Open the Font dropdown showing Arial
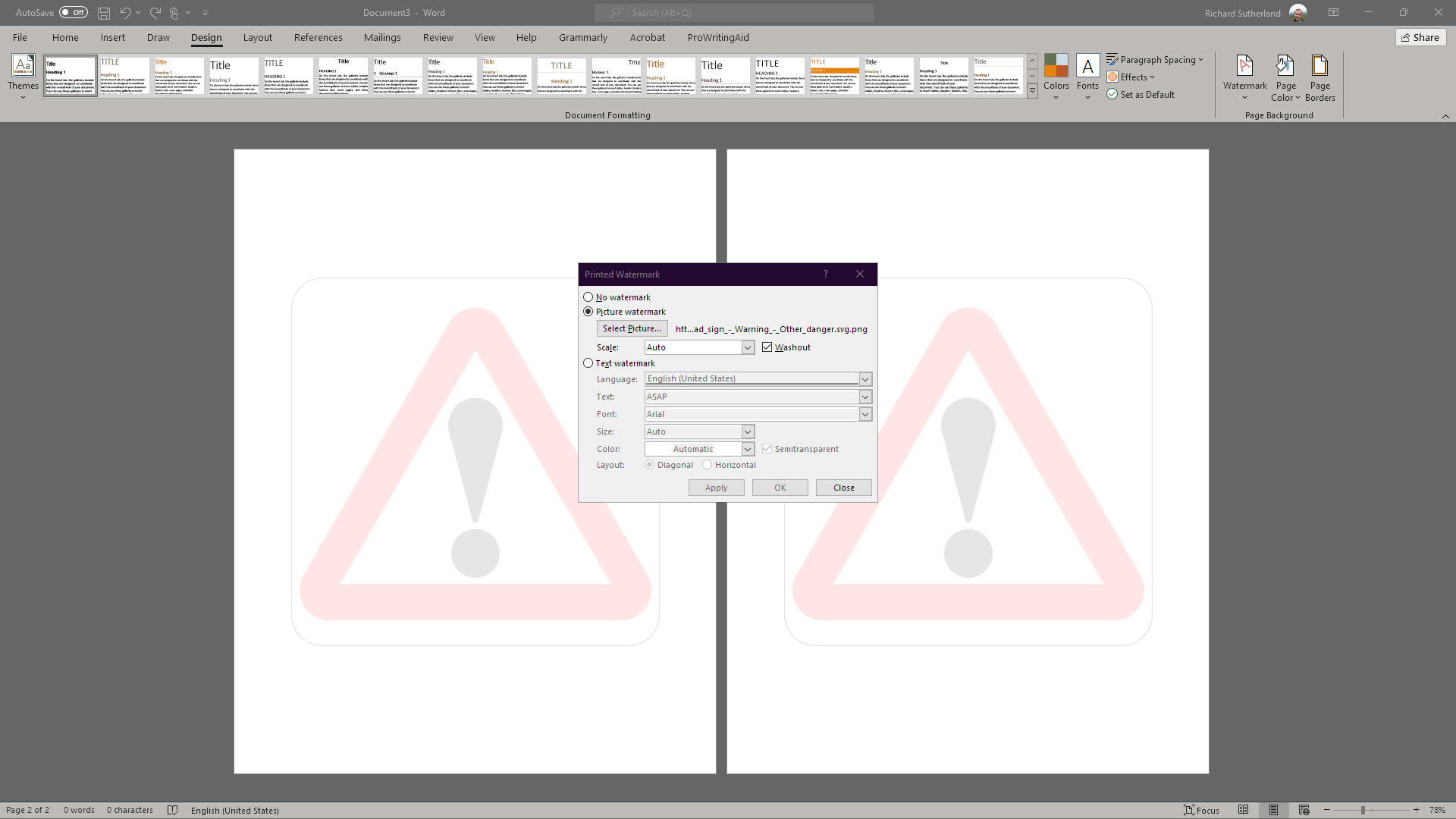The height and width of the screenshot is (819, 1456). coord(865,413)
